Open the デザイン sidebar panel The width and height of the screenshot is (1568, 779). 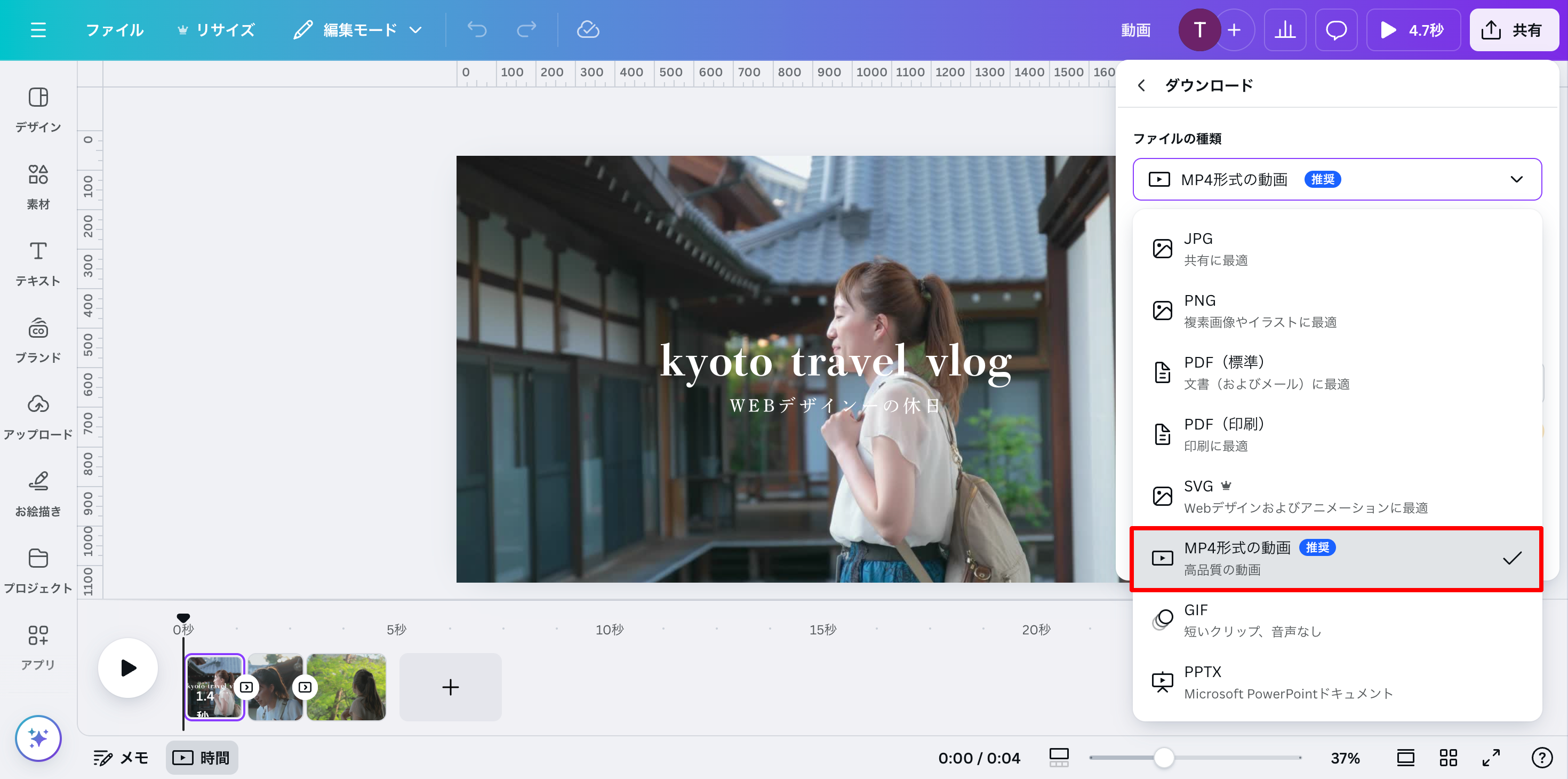click(x=38, y=109)
